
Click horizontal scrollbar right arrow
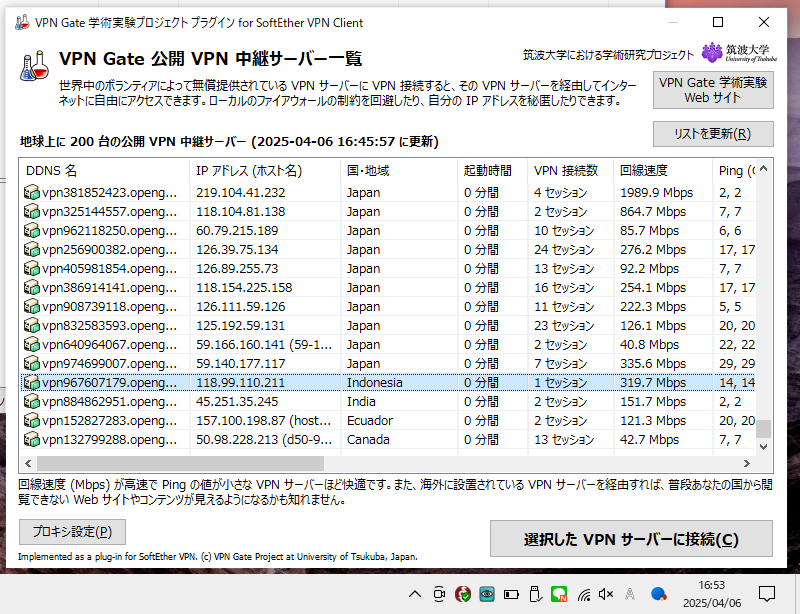pyautogui.click(x=747, y=463)
